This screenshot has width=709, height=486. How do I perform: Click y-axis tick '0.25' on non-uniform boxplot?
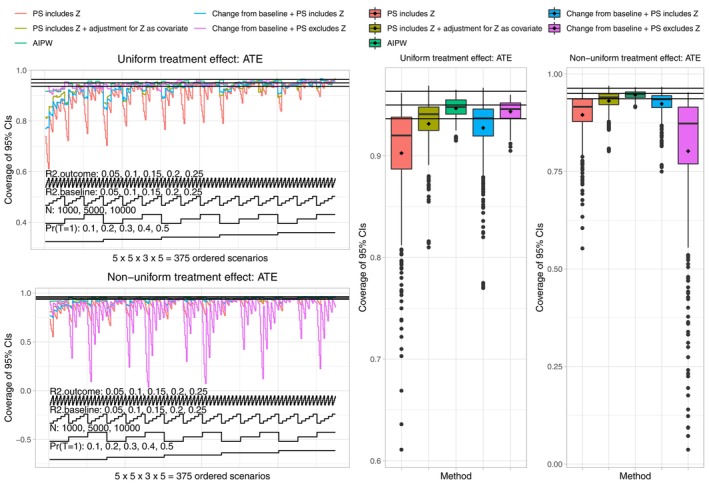[x=554, y=367]
